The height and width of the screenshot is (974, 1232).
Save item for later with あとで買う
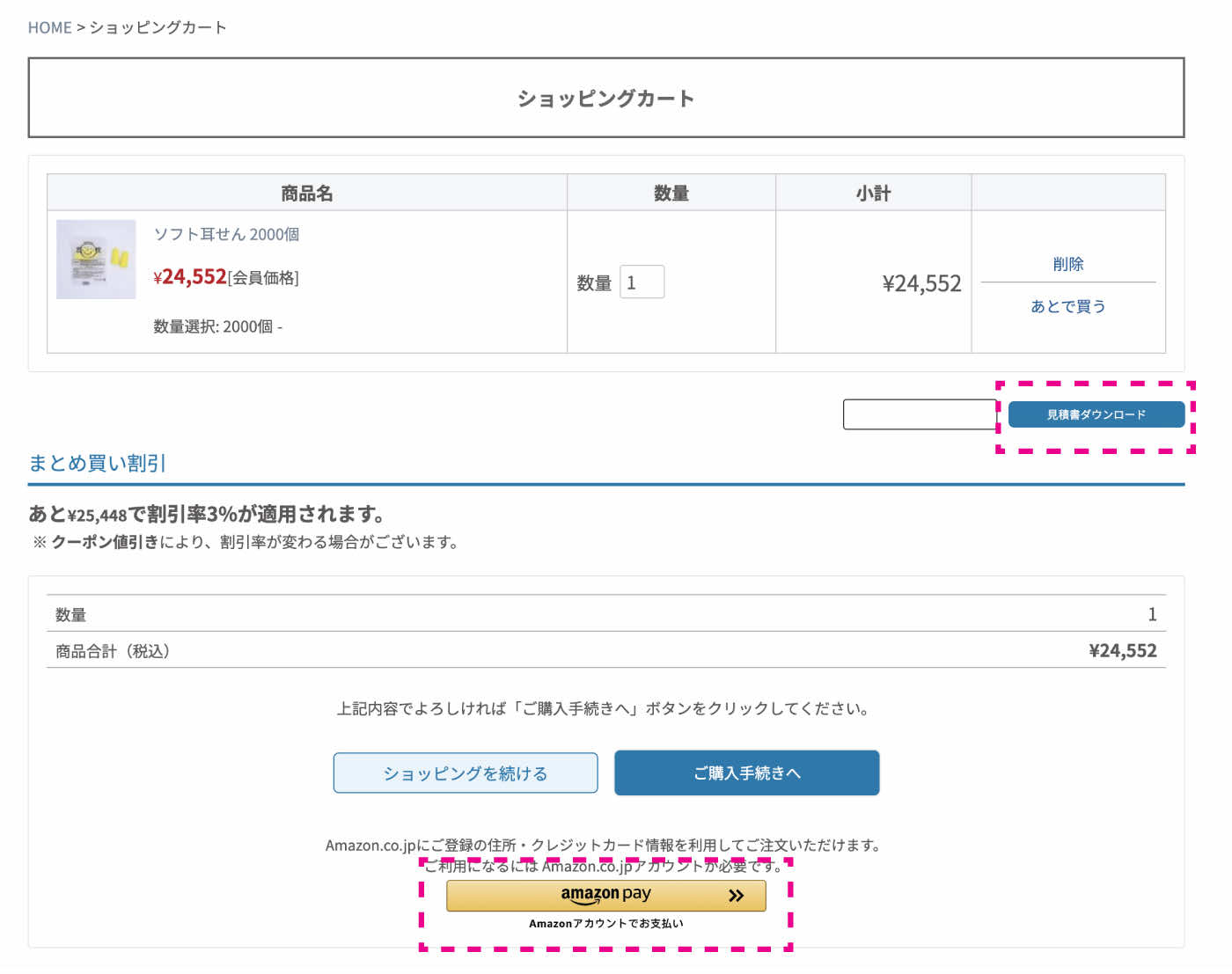click(1067, 305)
